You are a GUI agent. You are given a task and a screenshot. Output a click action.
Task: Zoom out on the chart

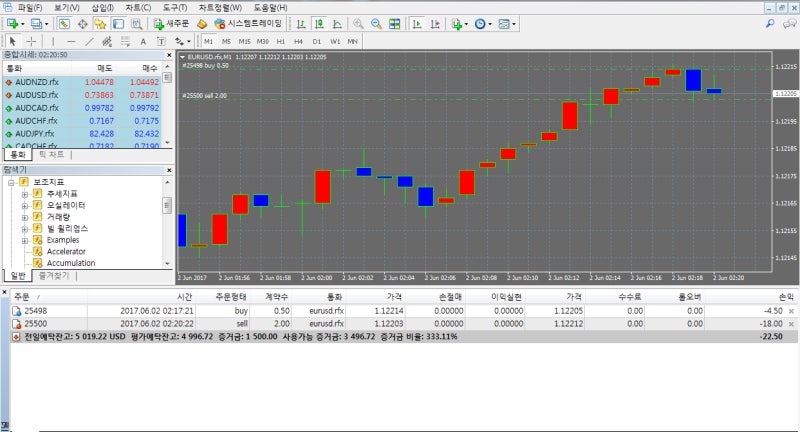point(377,23)
